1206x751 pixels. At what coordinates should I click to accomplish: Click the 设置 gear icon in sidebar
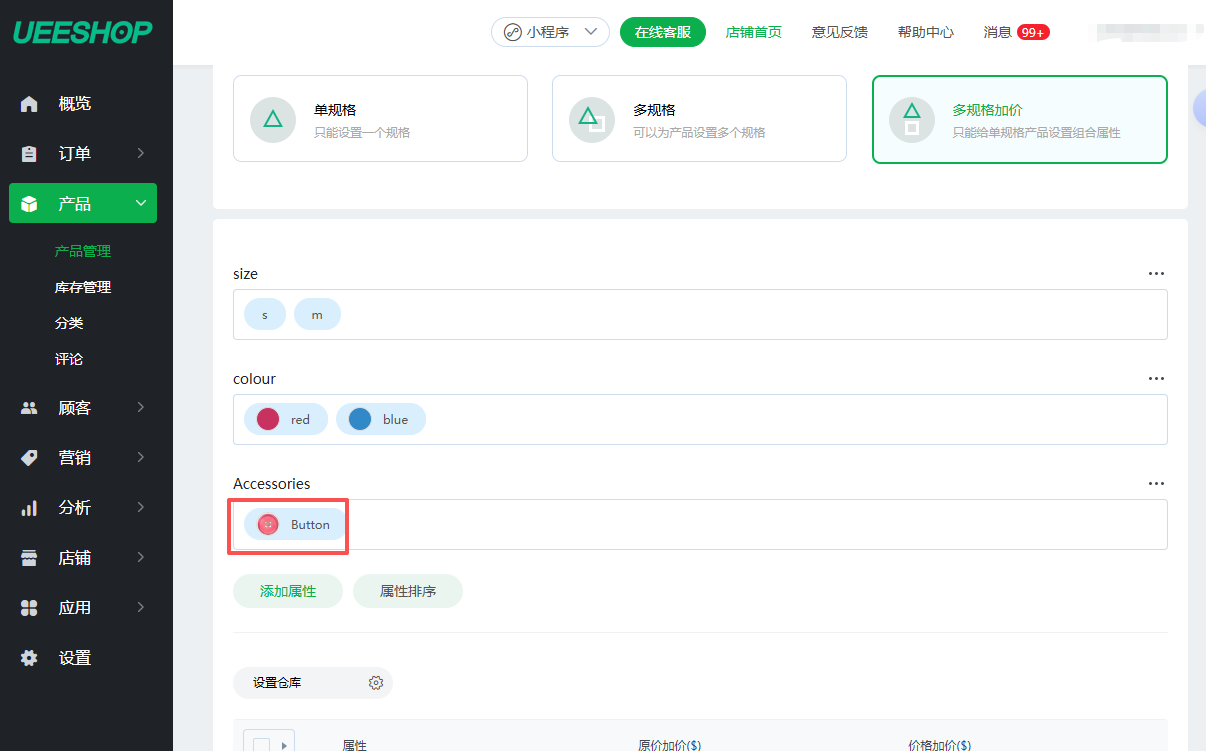[29, 658]
